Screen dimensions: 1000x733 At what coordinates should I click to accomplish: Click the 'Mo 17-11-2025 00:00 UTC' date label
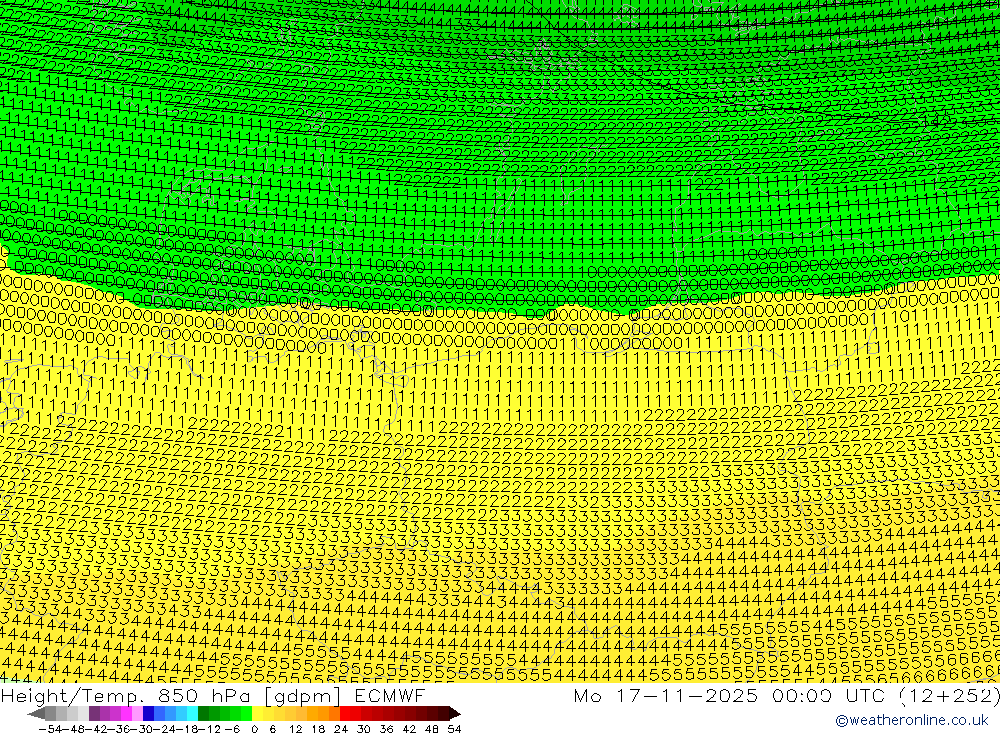[x=732, y=696]
